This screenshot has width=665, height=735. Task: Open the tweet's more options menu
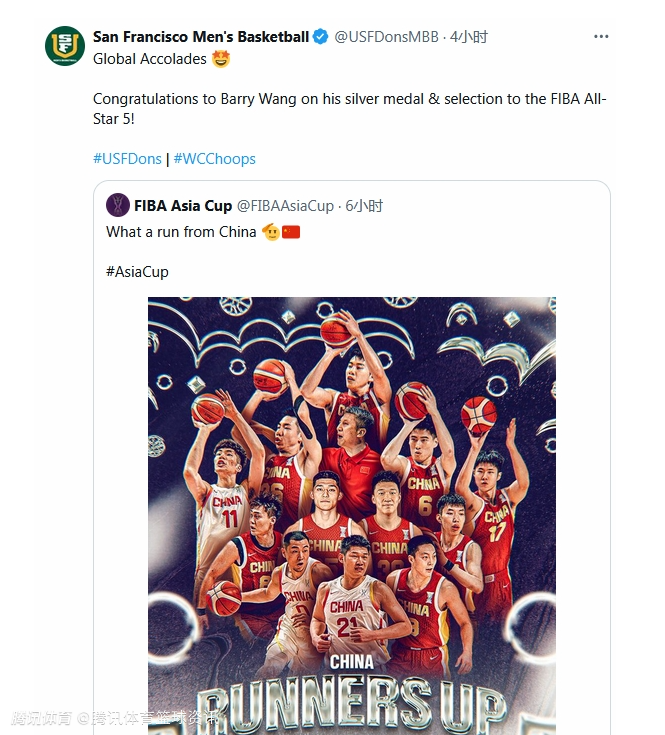pos(601,37)
